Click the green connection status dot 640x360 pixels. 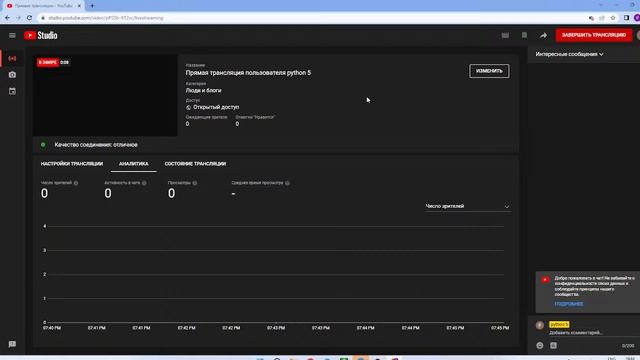[43, 145]
